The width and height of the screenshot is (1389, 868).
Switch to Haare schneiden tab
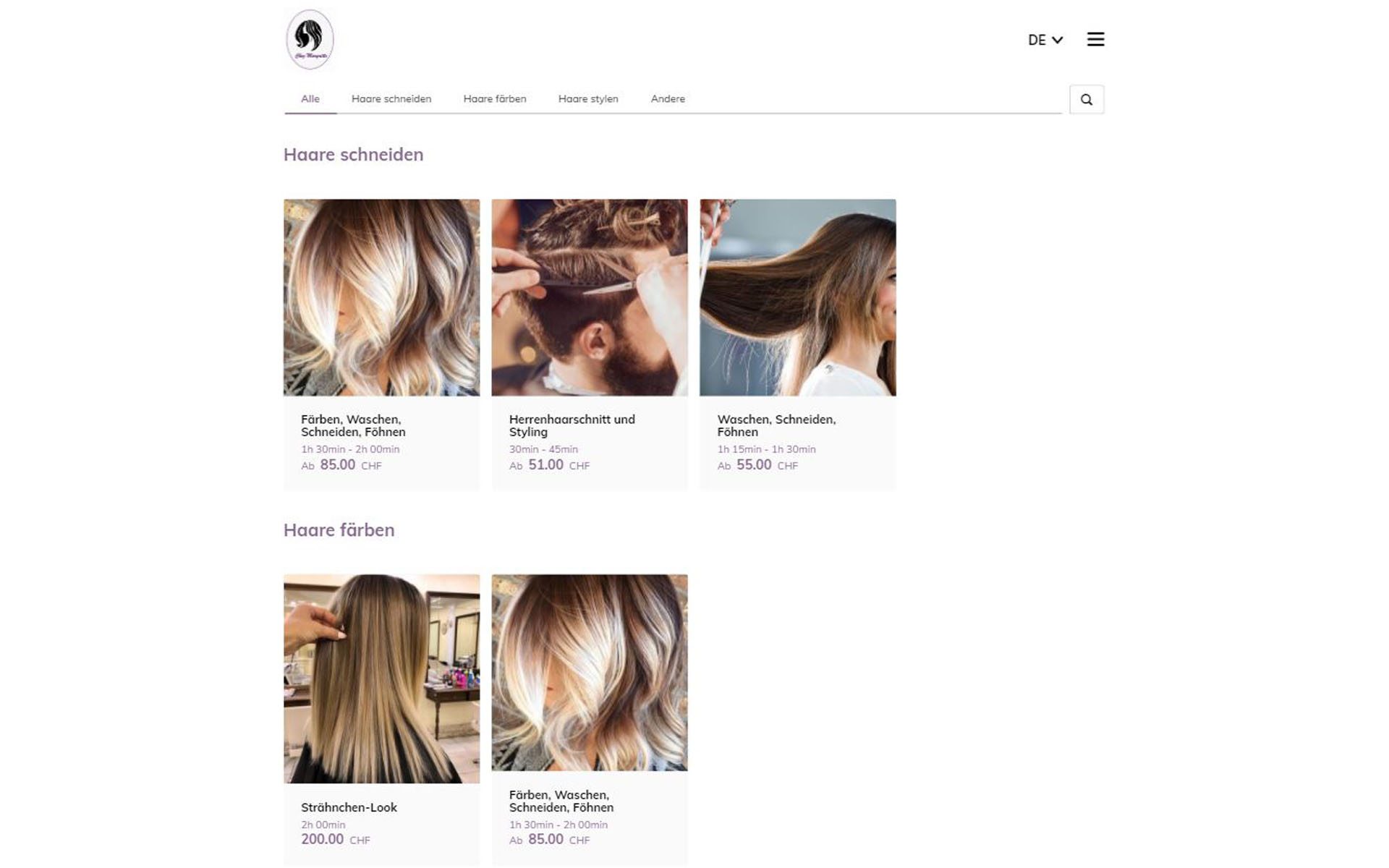[391, 99]
